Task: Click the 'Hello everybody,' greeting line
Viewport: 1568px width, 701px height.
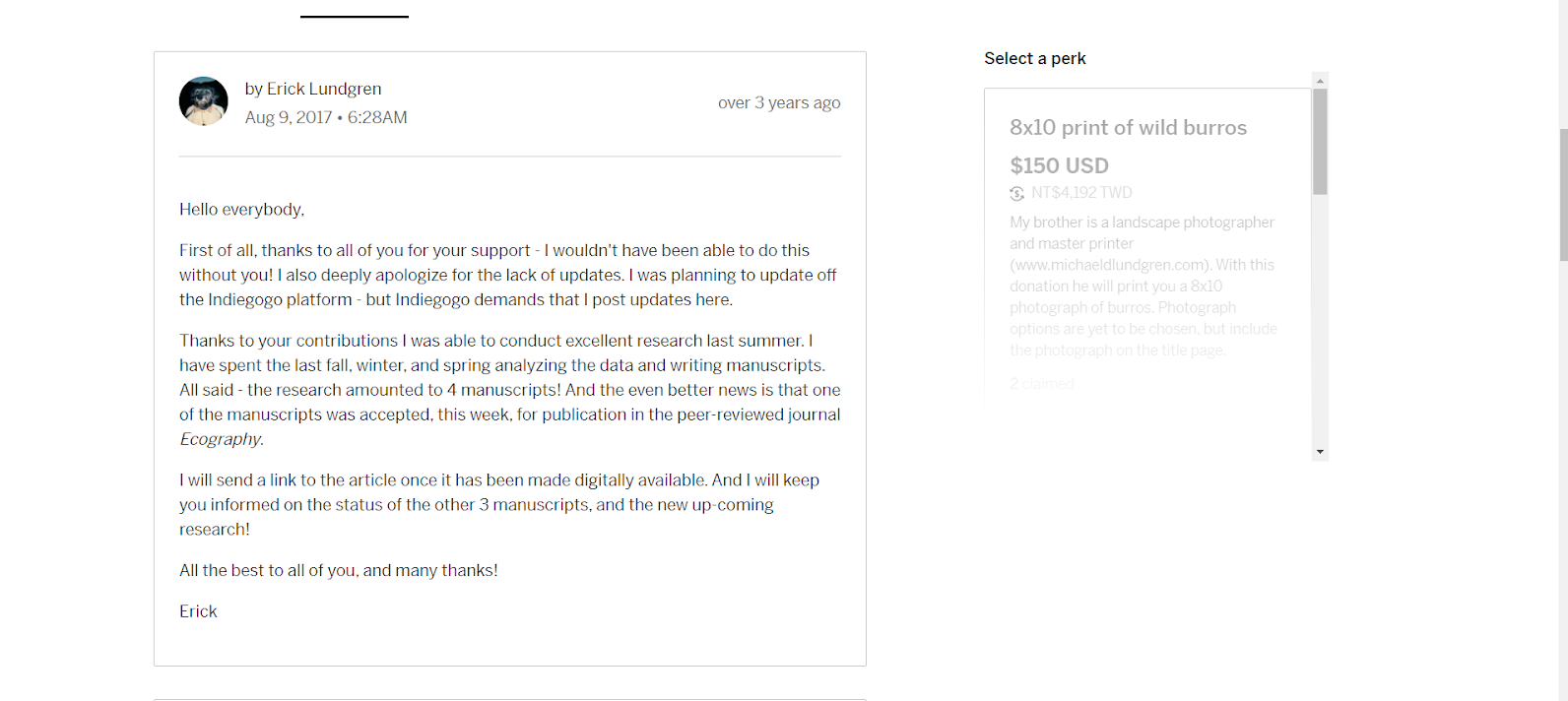Action: coord(241,210)
